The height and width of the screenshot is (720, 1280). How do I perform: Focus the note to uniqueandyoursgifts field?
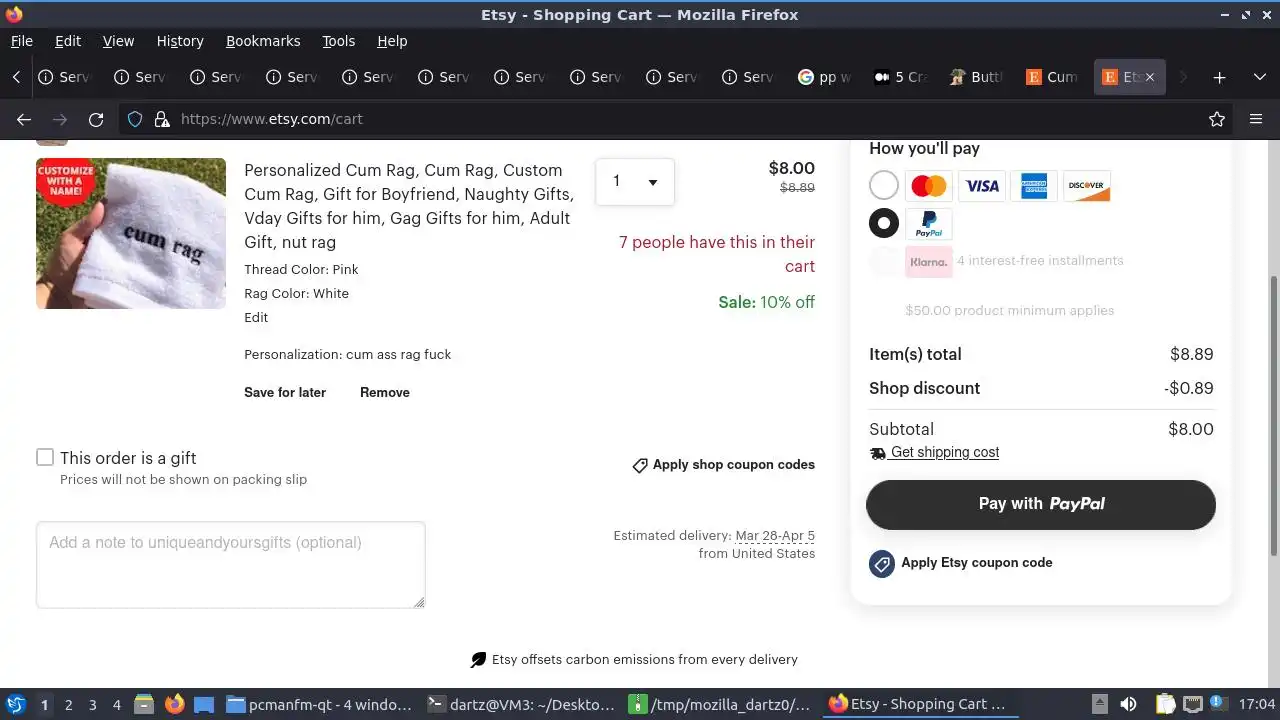pos(231,565)
